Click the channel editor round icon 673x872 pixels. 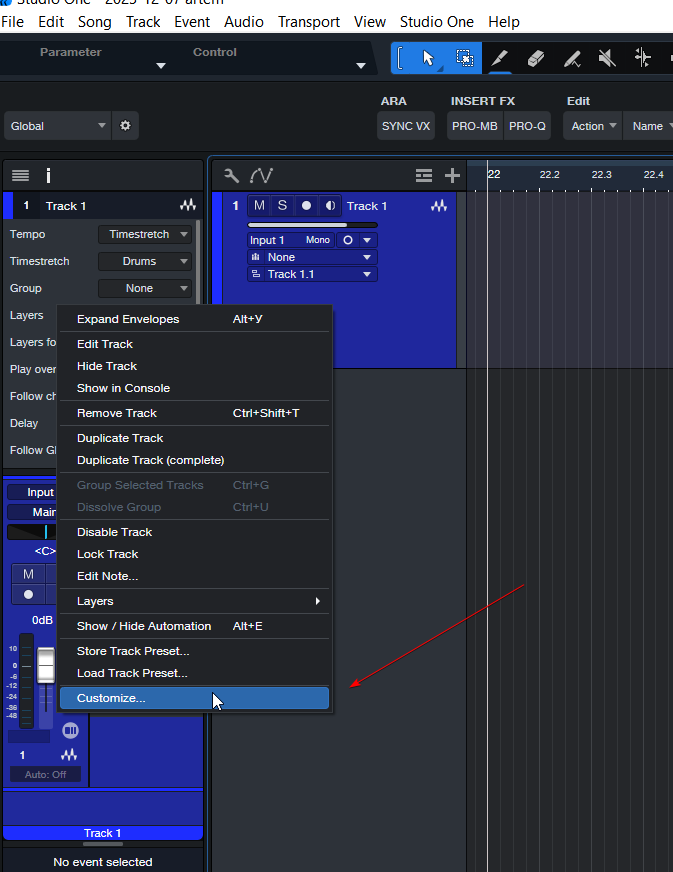pos(71,730)
